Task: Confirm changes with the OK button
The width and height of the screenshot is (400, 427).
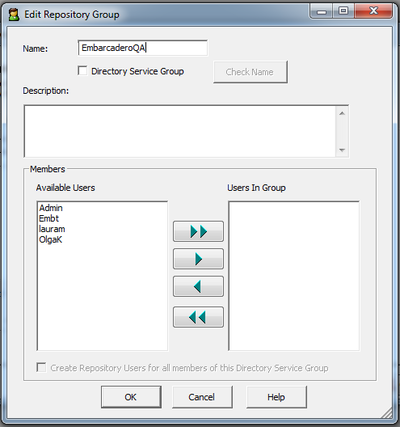Action: pyautogui.click(x=131, y=397)
